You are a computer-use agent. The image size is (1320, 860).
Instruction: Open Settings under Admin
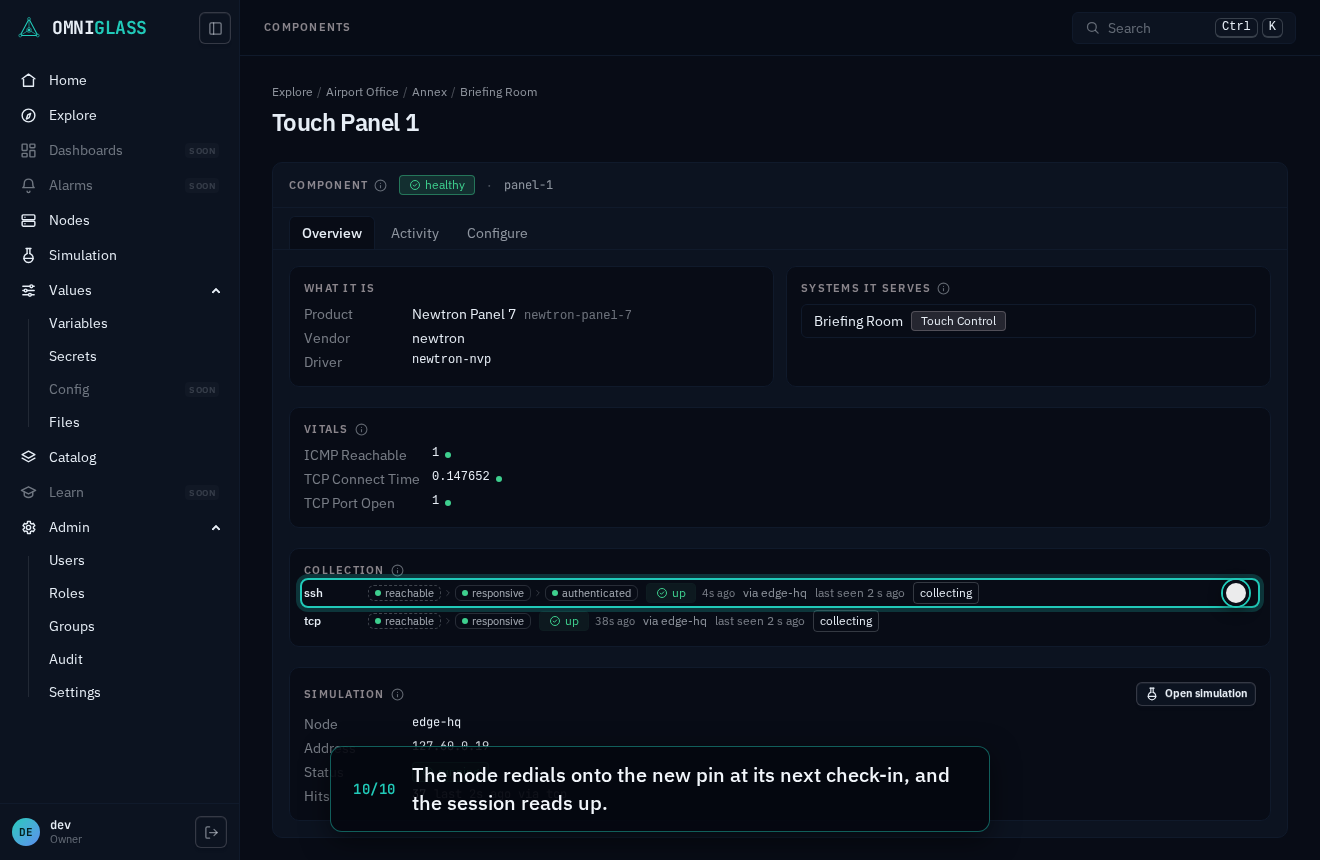tap(75, 692)
